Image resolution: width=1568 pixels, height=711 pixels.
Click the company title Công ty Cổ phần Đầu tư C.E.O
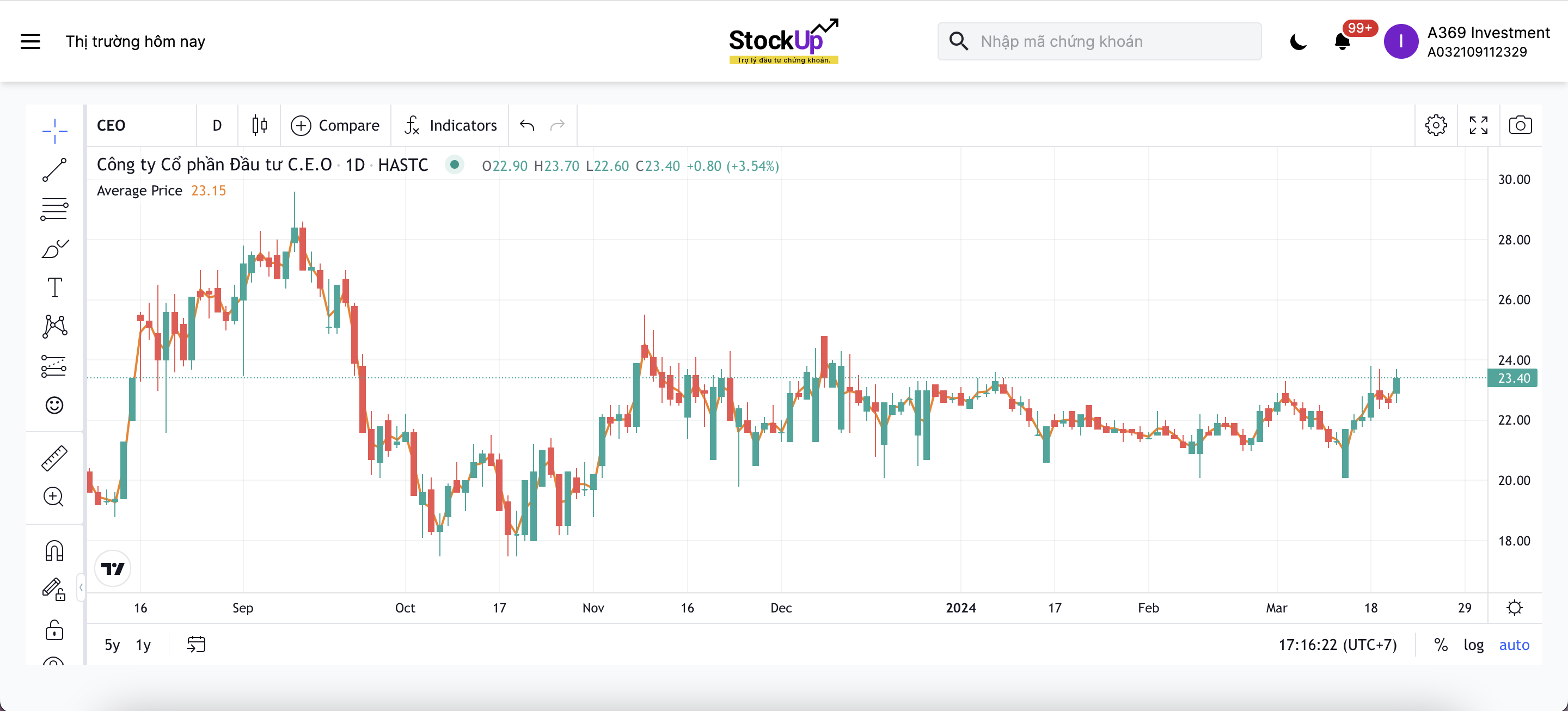pyautogui.click(x=215, y=165)
